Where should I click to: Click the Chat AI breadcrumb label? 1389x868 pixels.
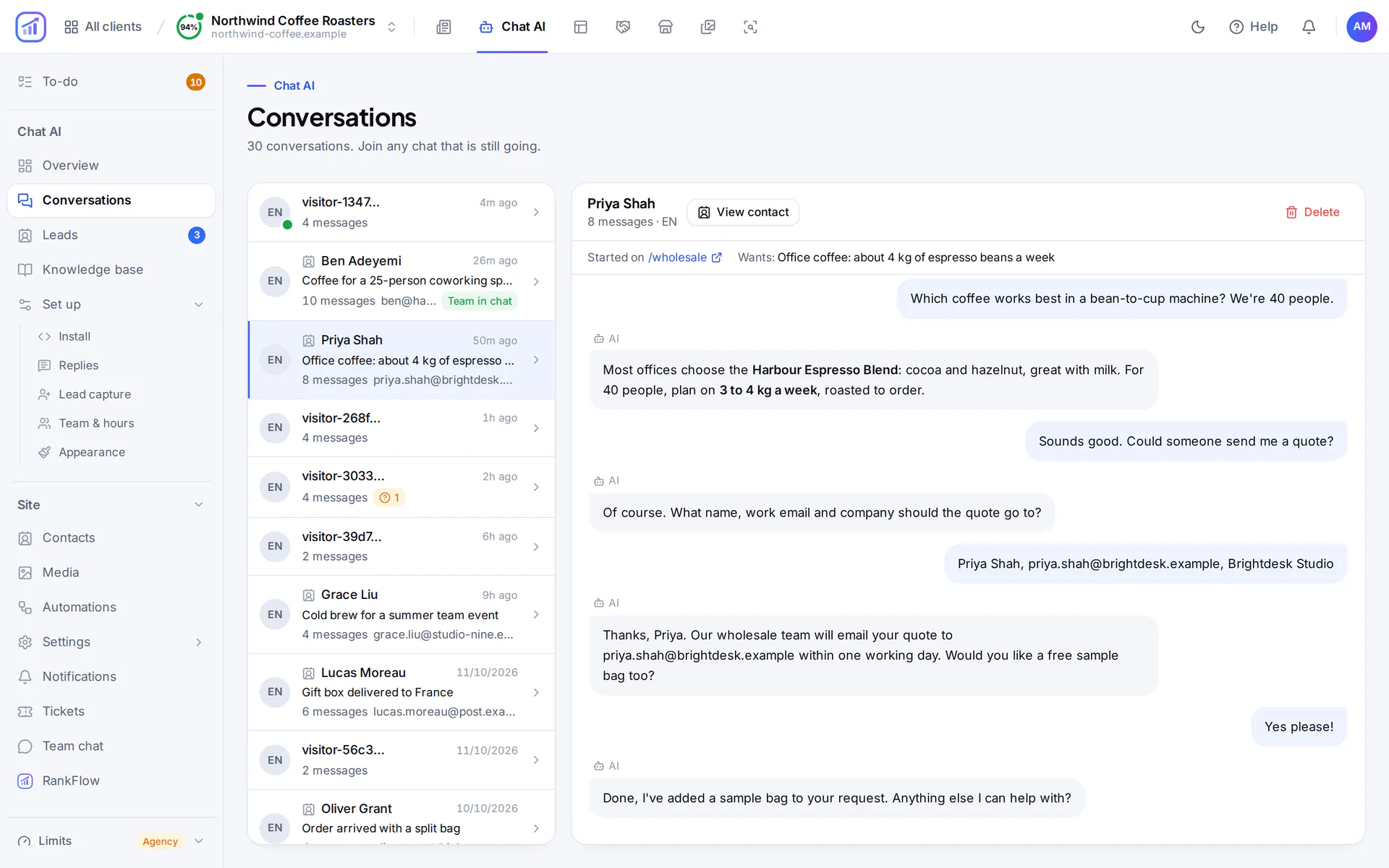tap(294, 85)
